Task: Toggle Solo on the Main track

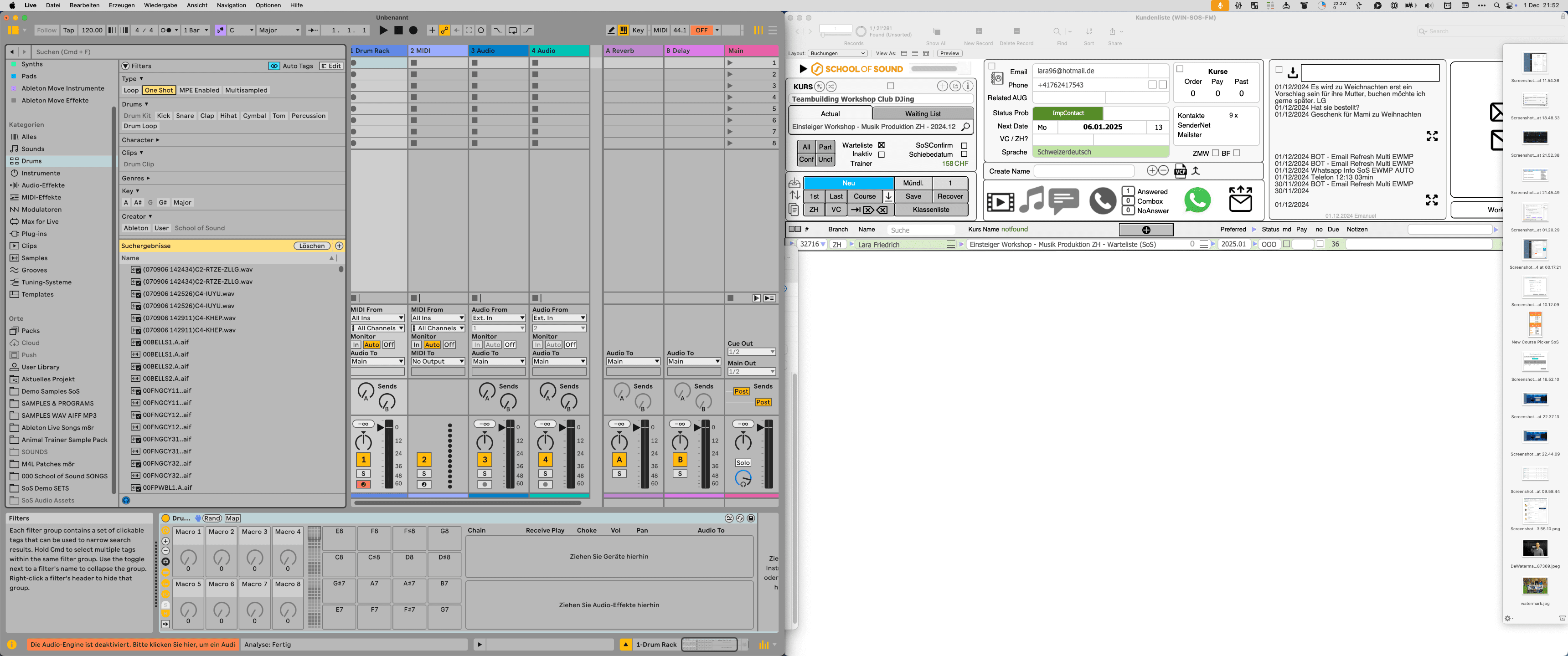Action: click(x=743, y=463)
